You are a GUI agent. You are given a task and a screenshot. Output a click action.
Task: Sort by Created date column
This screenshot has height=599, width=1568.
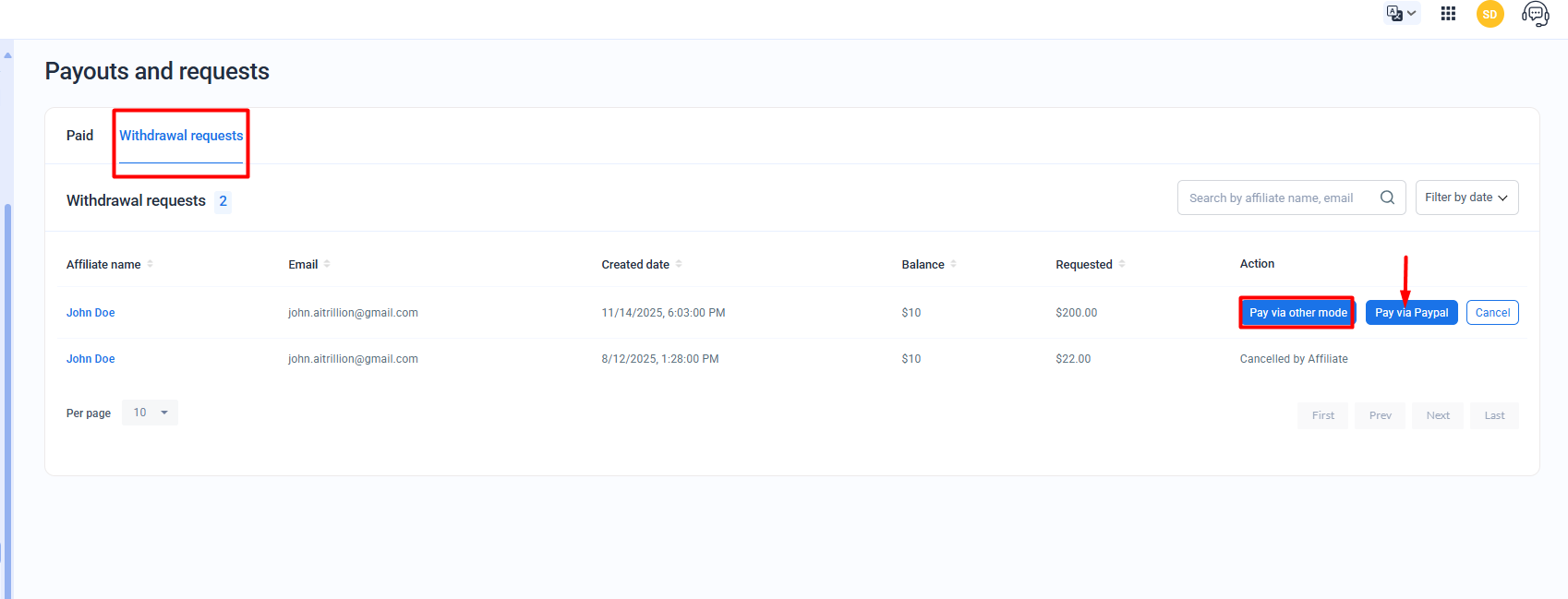point(679,264)
